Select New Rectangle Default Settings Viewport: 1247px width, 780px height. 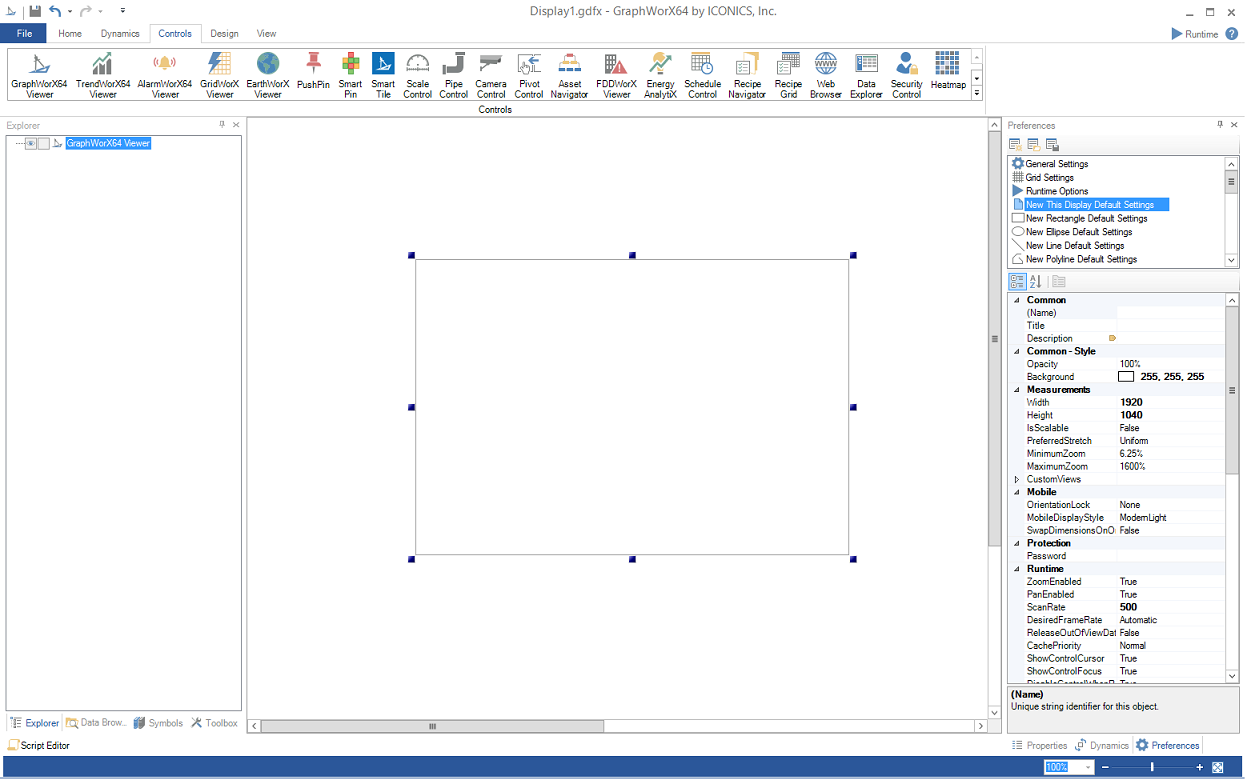click(x=1086, y=218)
